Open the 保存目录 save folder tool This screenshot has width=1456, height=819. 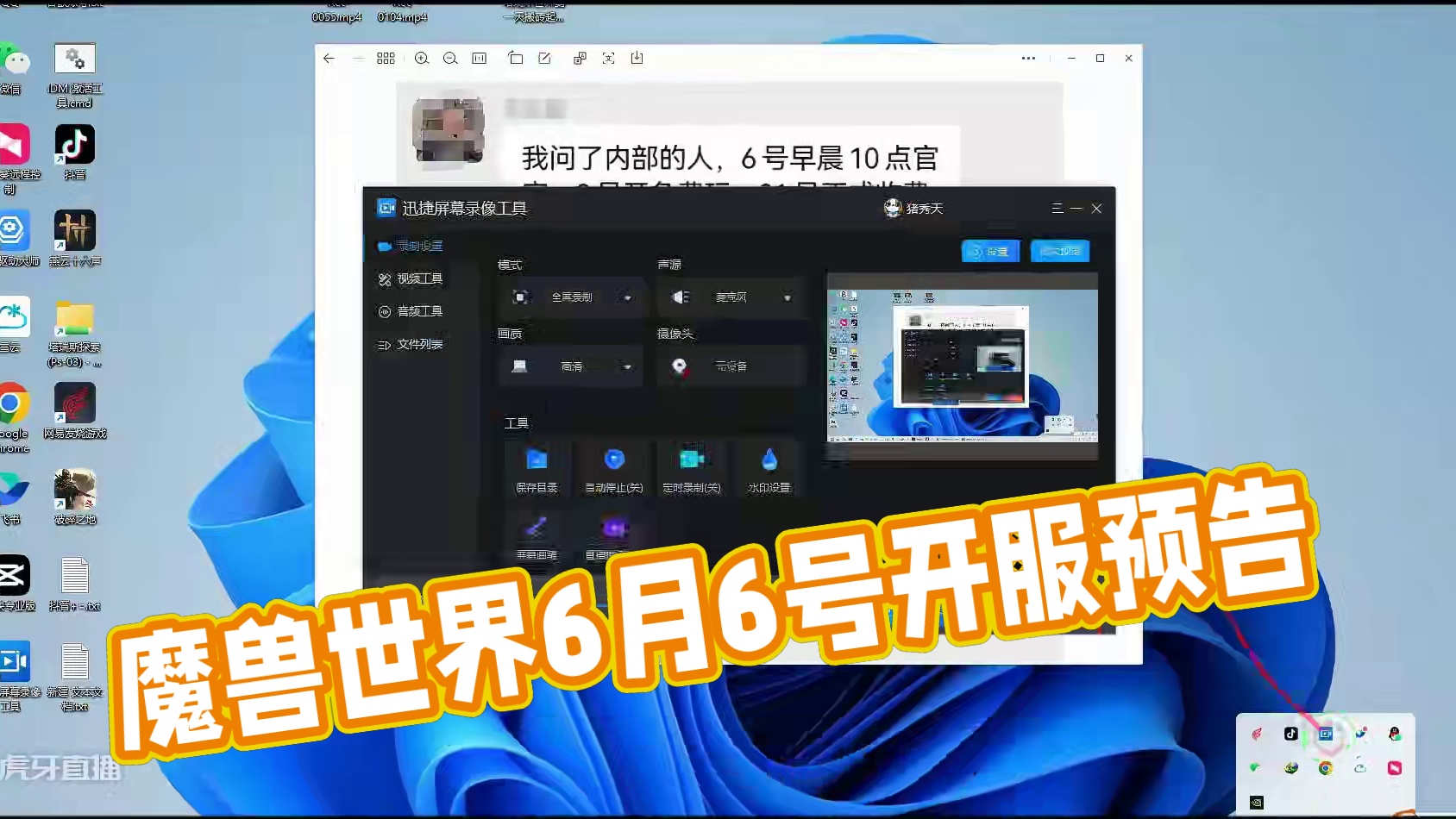[537, 468]
